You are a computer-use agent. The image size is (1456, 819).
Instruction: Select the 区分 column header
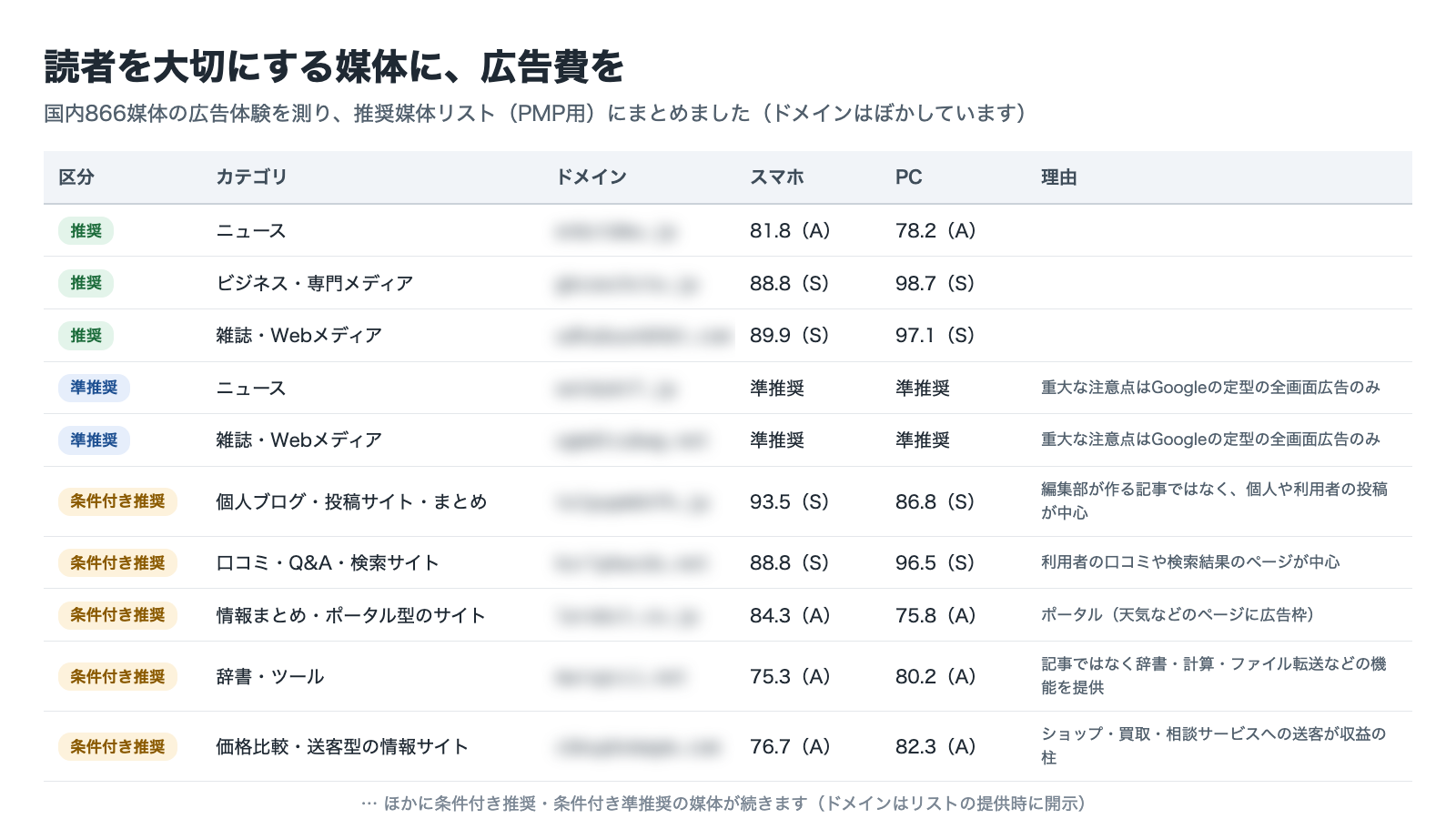(76, 177)
